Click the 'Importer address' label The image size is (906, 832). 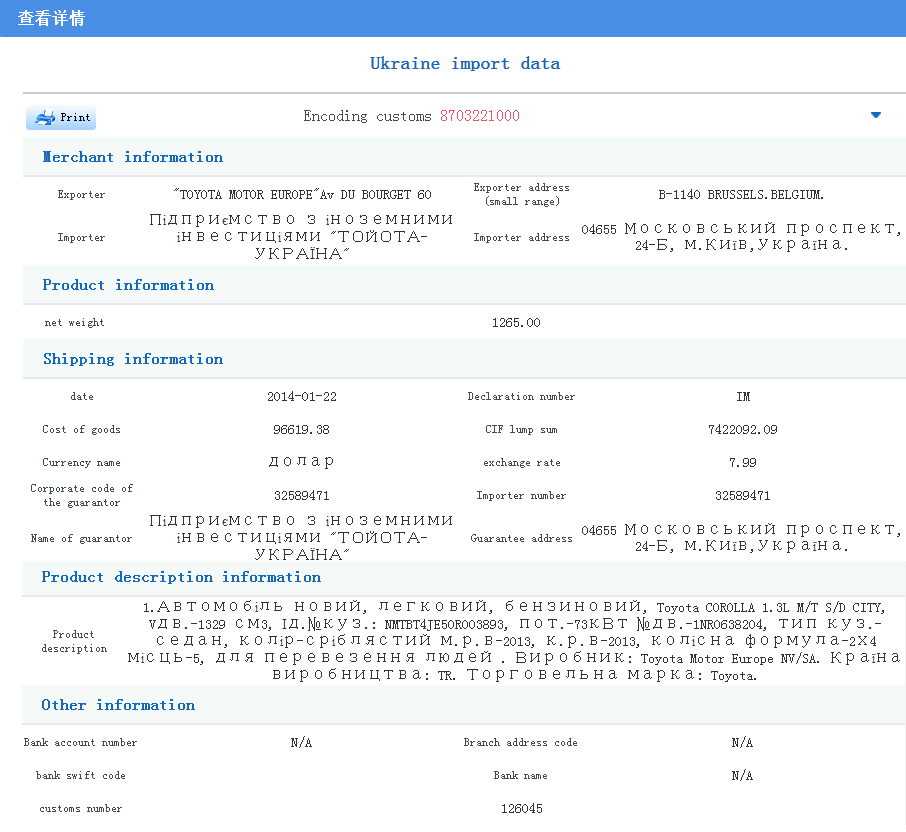coord(521,237)
